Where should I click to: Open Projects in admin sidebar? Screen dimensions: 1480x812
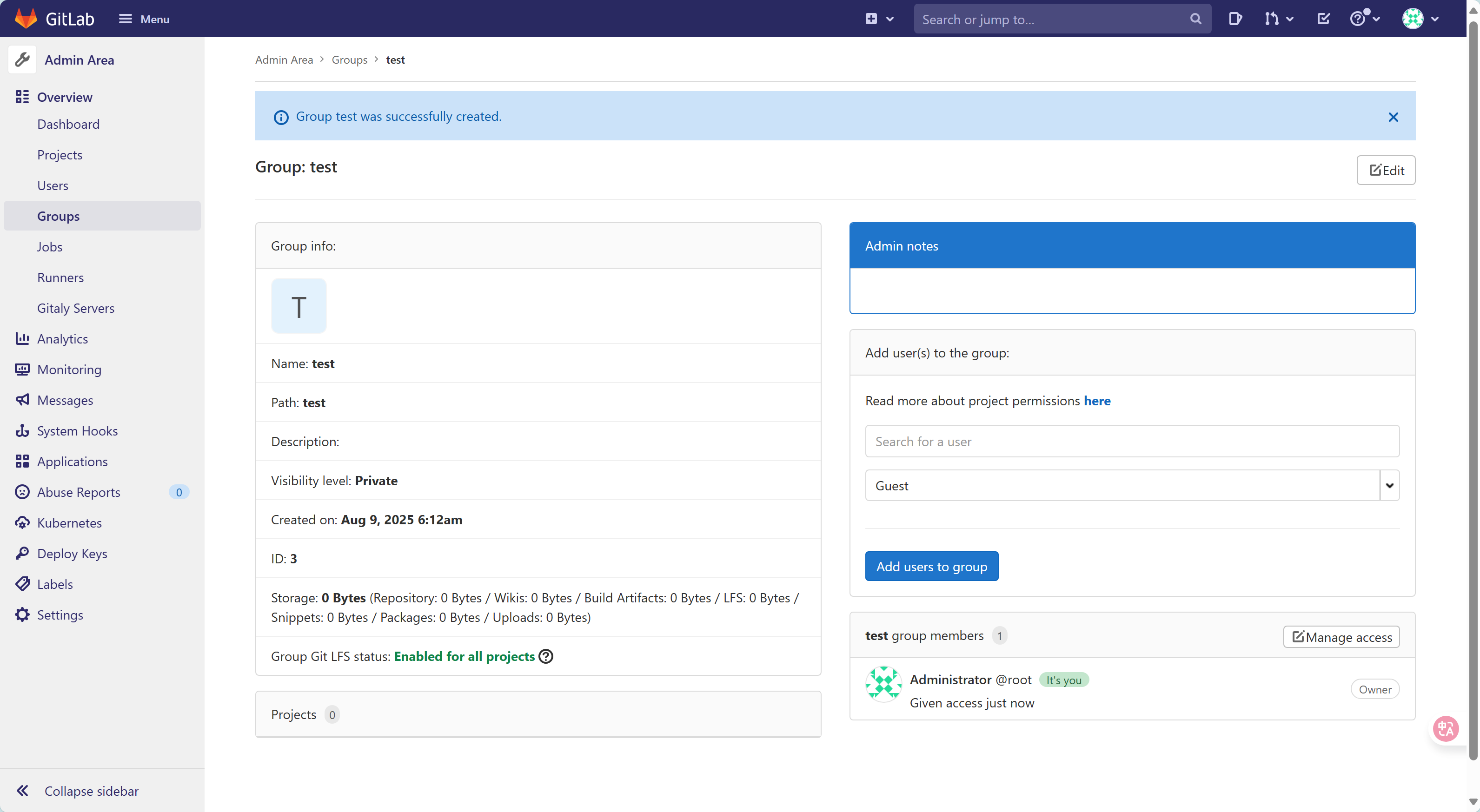[x=60, y=154]
